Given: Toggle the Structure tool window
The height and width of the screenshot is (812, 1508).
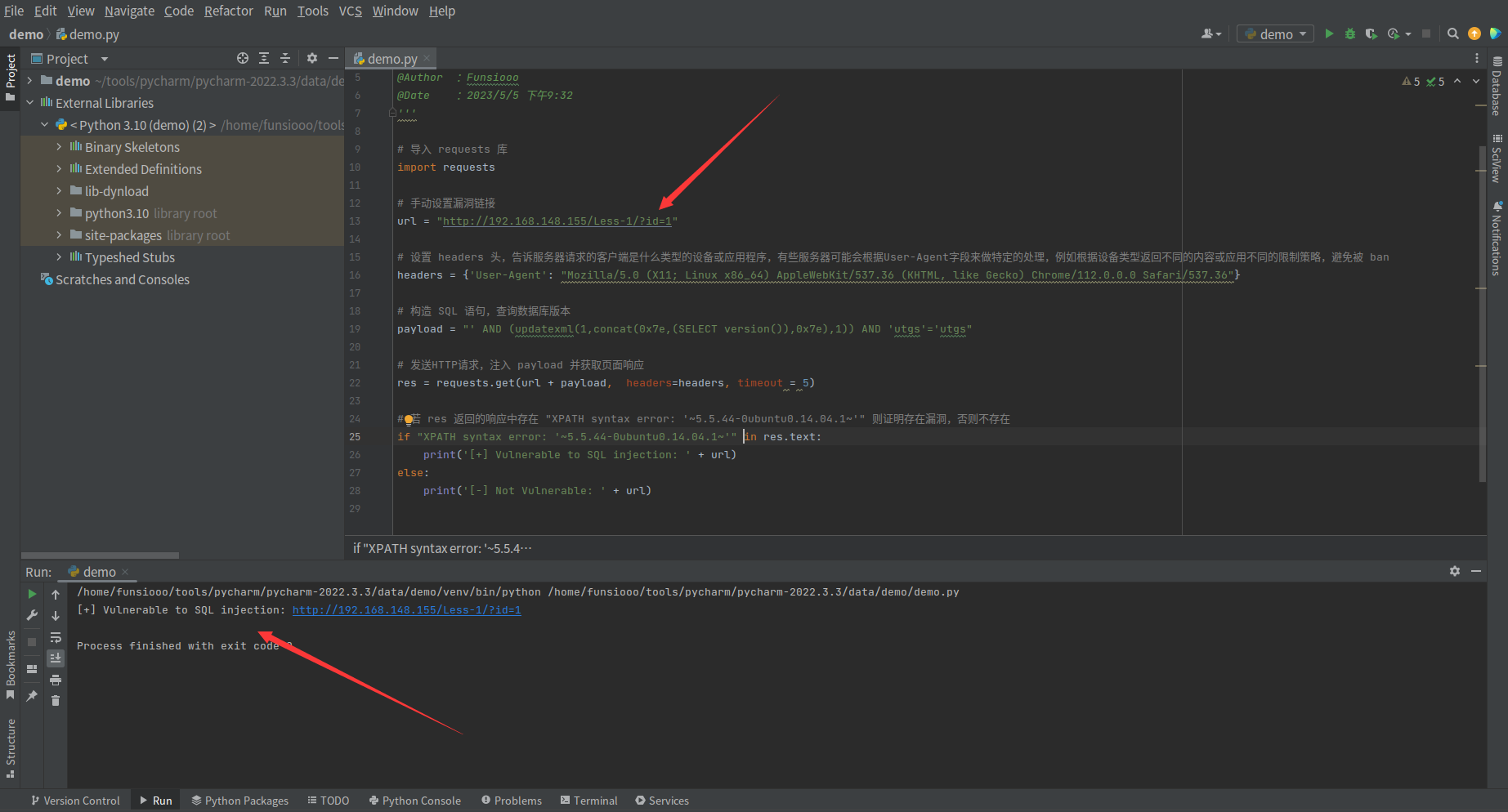Looking at the screenshot, I should pyautogui.click(x=11, y=748).
